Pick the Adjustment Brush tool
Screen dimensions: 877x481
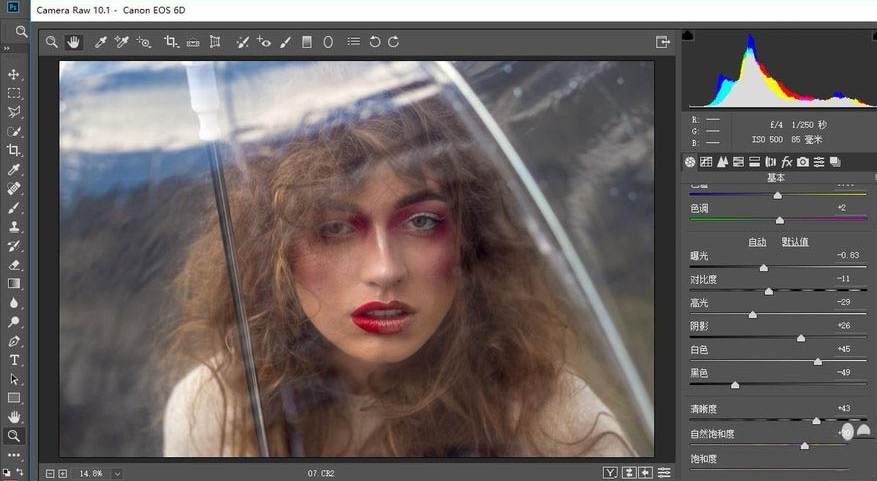[x=285, y=42]
